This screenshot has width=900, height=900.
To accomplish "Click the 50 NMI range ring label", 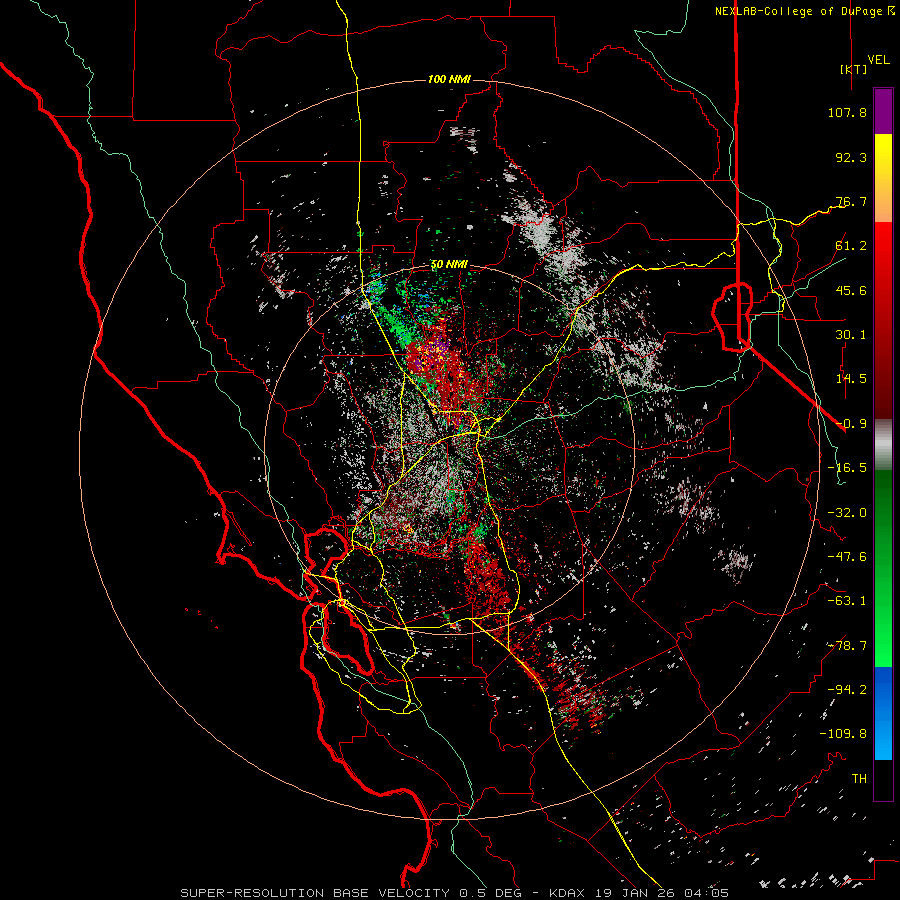I will (x=449, y=265).
